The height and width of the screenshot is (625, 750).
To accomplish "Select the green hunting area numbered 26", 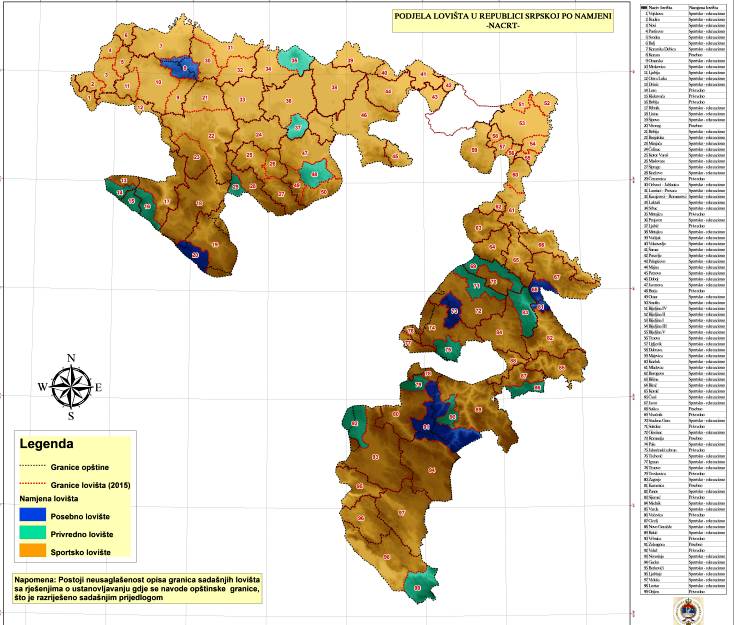I will pos(295,61).
